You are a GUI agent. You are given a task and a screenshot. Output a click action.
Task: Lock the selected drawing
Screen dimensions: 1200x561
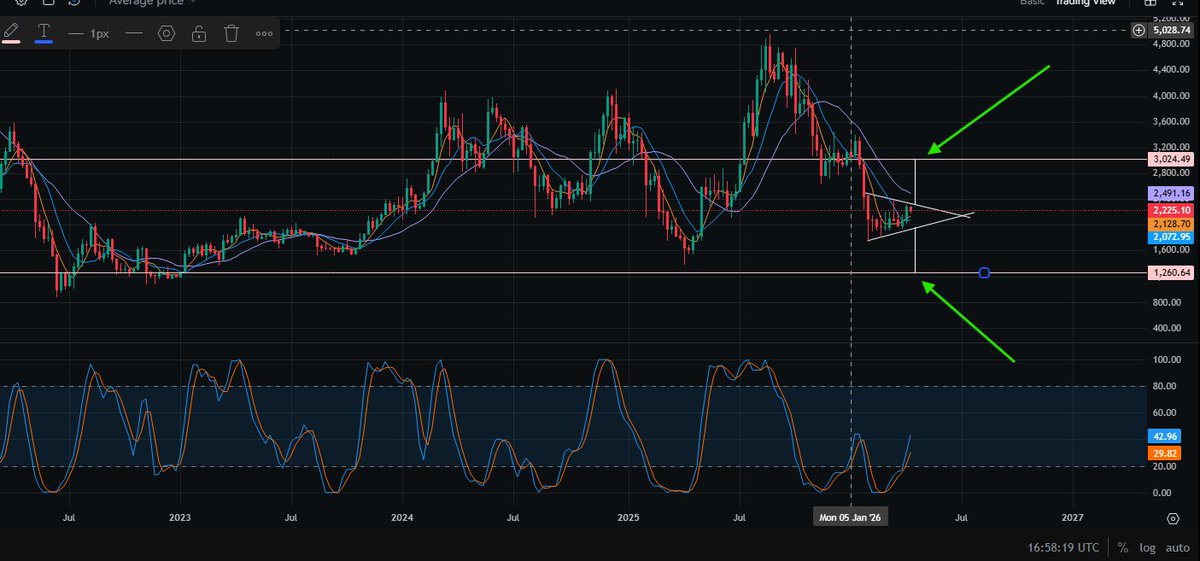pyautogui.click(x=199, y=33)
